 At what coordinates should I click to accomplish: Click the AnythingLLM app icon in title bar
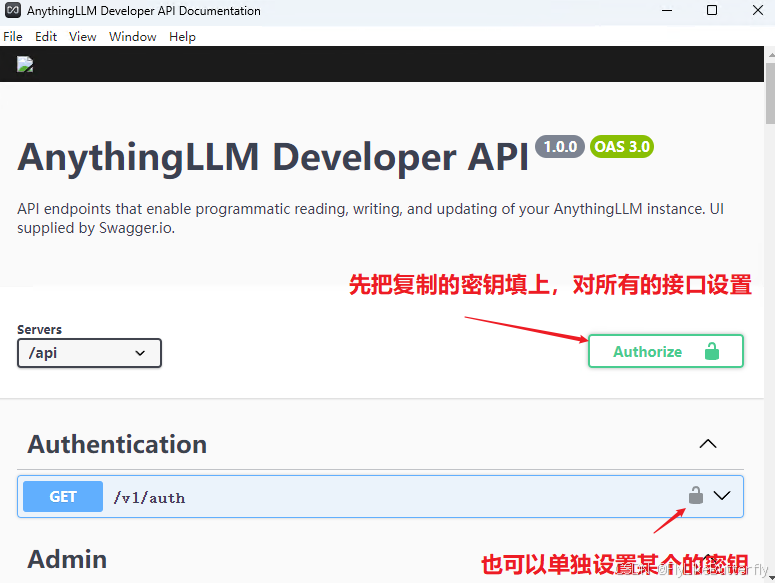point(12,10)
